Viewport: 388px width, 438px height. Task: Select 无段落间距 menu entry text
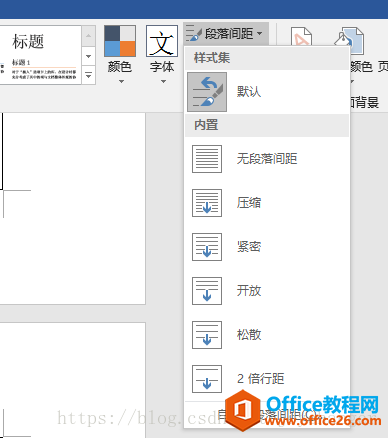tap(267, 159)
